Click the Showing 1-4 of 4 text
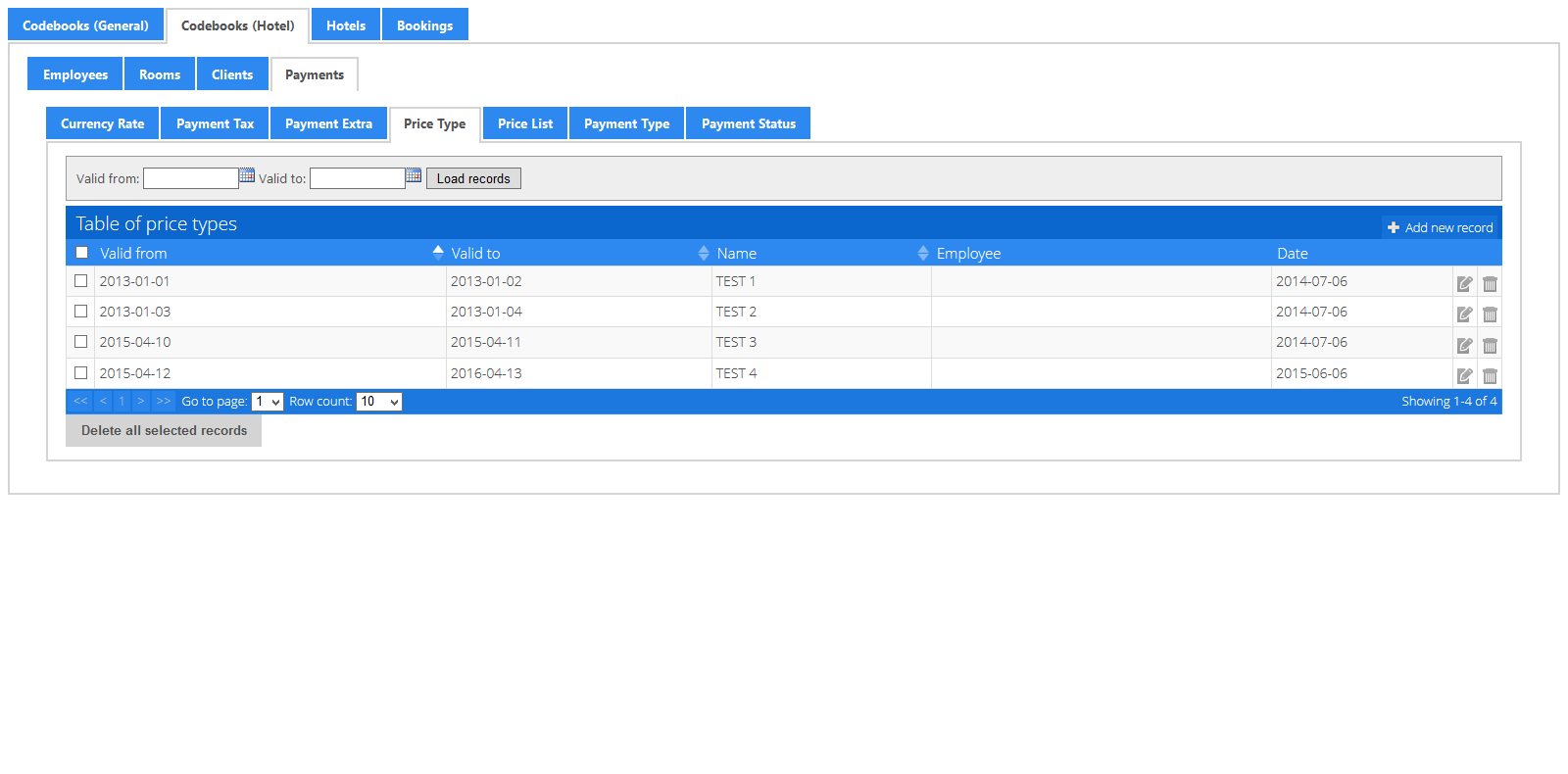1568x774 pixels. [1448, 402]
